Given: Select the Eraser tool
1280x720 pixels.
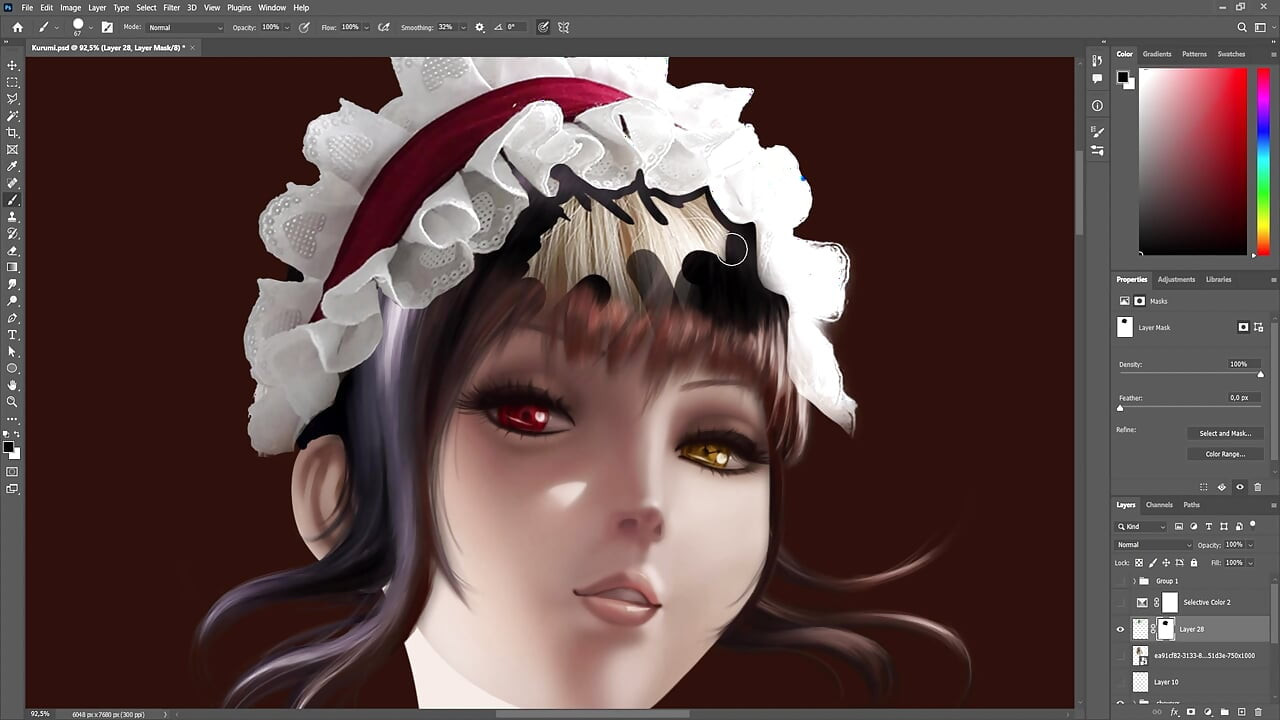Looking at the screenshot, I should pyautogui.click(x=13, y=251).
